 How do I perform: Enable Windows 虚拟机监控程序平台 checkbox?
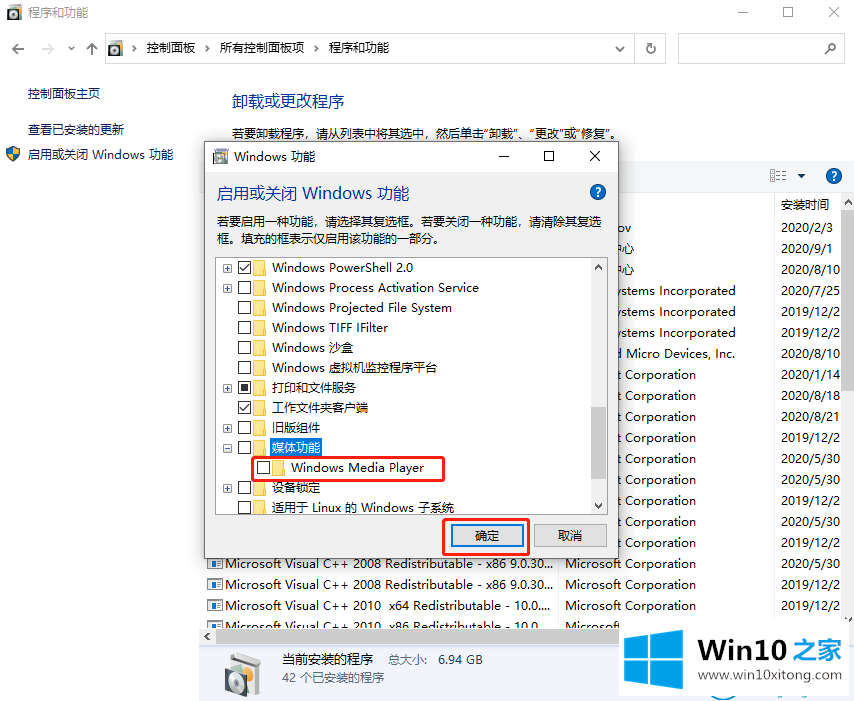[x=245, y=368]
